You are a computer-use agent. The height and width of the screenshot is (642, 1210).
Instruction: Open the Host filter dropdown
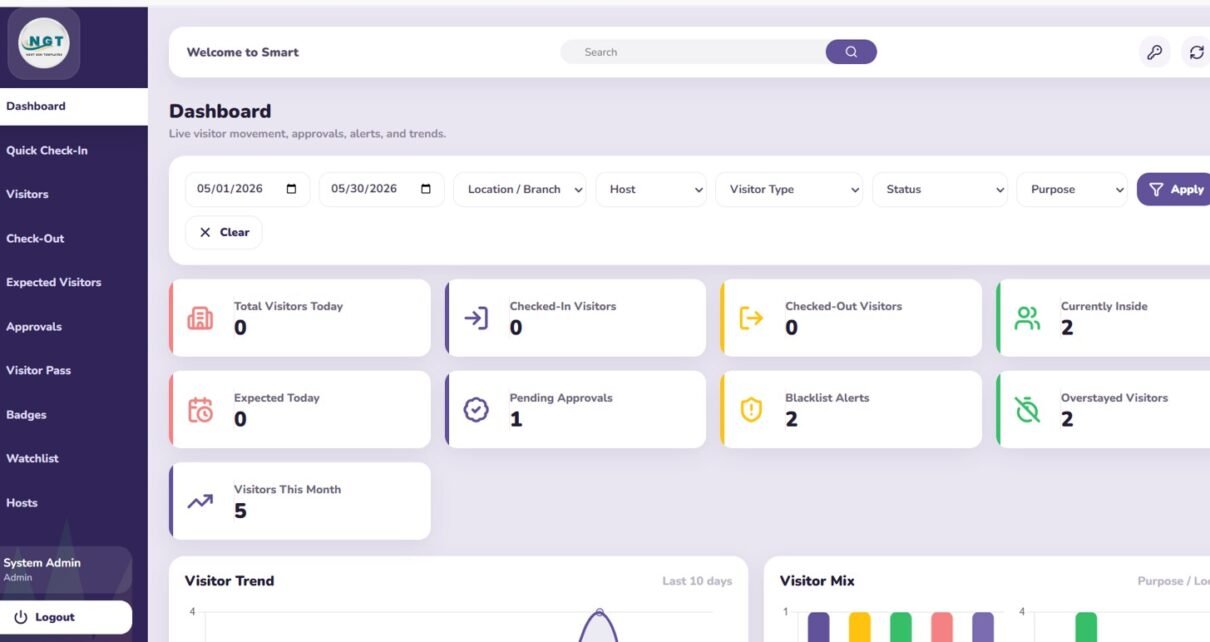654,189
